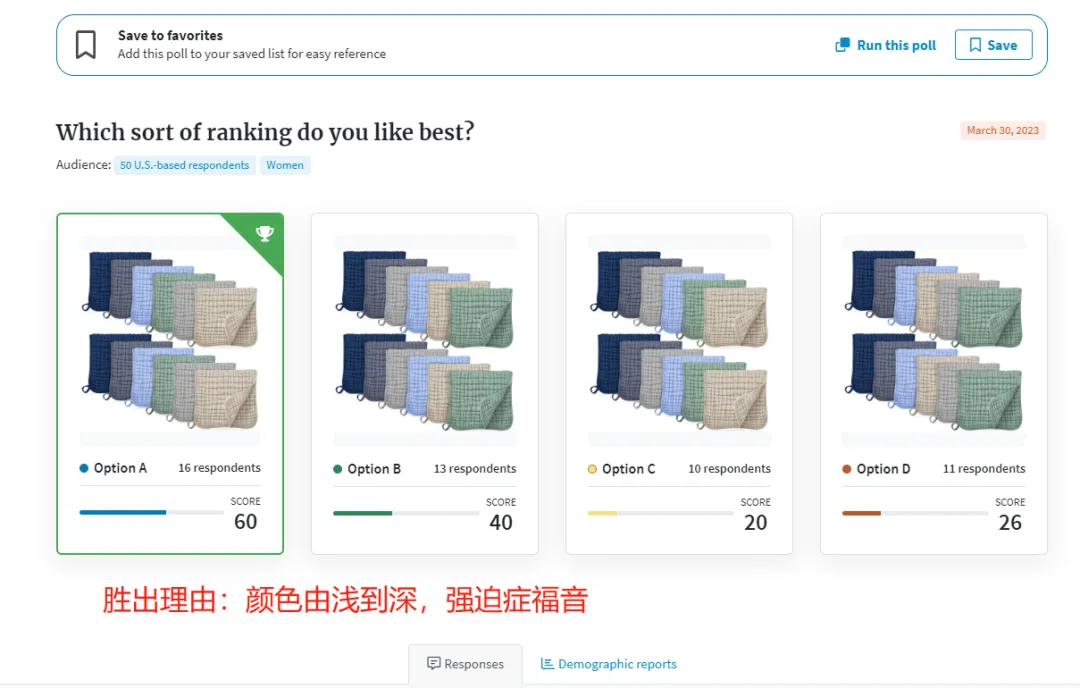Click the bookmark icon beside Save to favorites
This screenshot has height=688, width=1080.
click(x=85, y=45)
